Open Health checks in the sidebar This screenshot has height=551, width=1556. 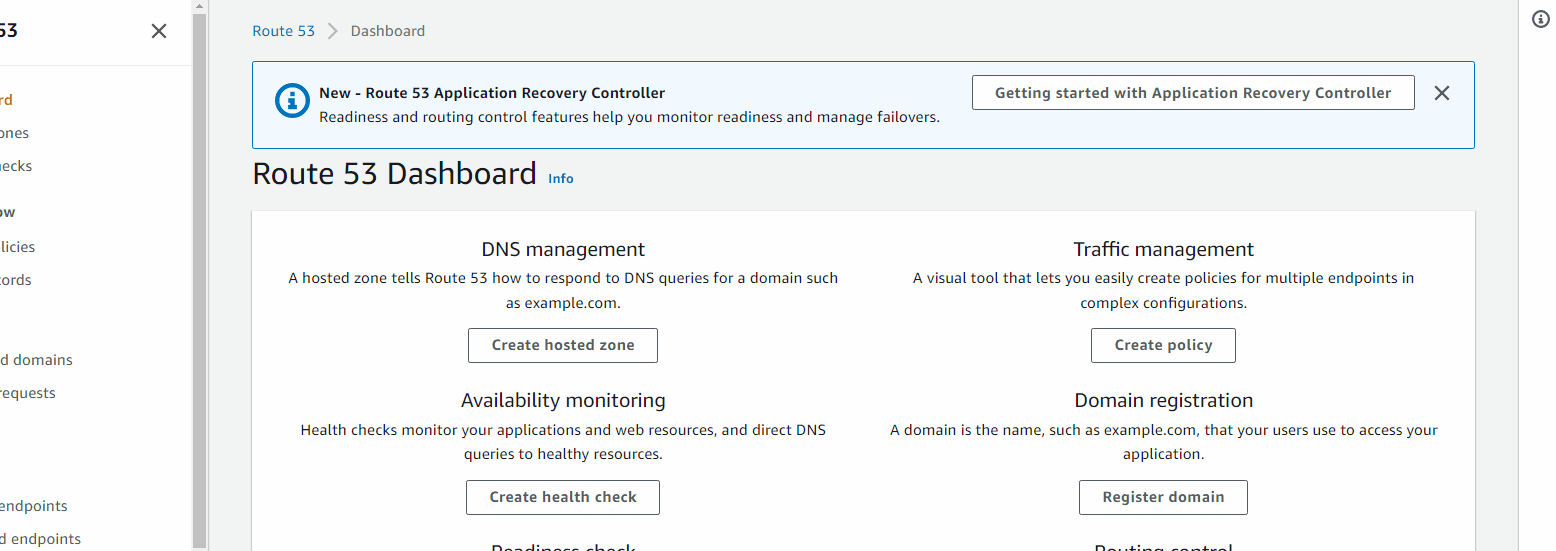[x=16, y=166]
